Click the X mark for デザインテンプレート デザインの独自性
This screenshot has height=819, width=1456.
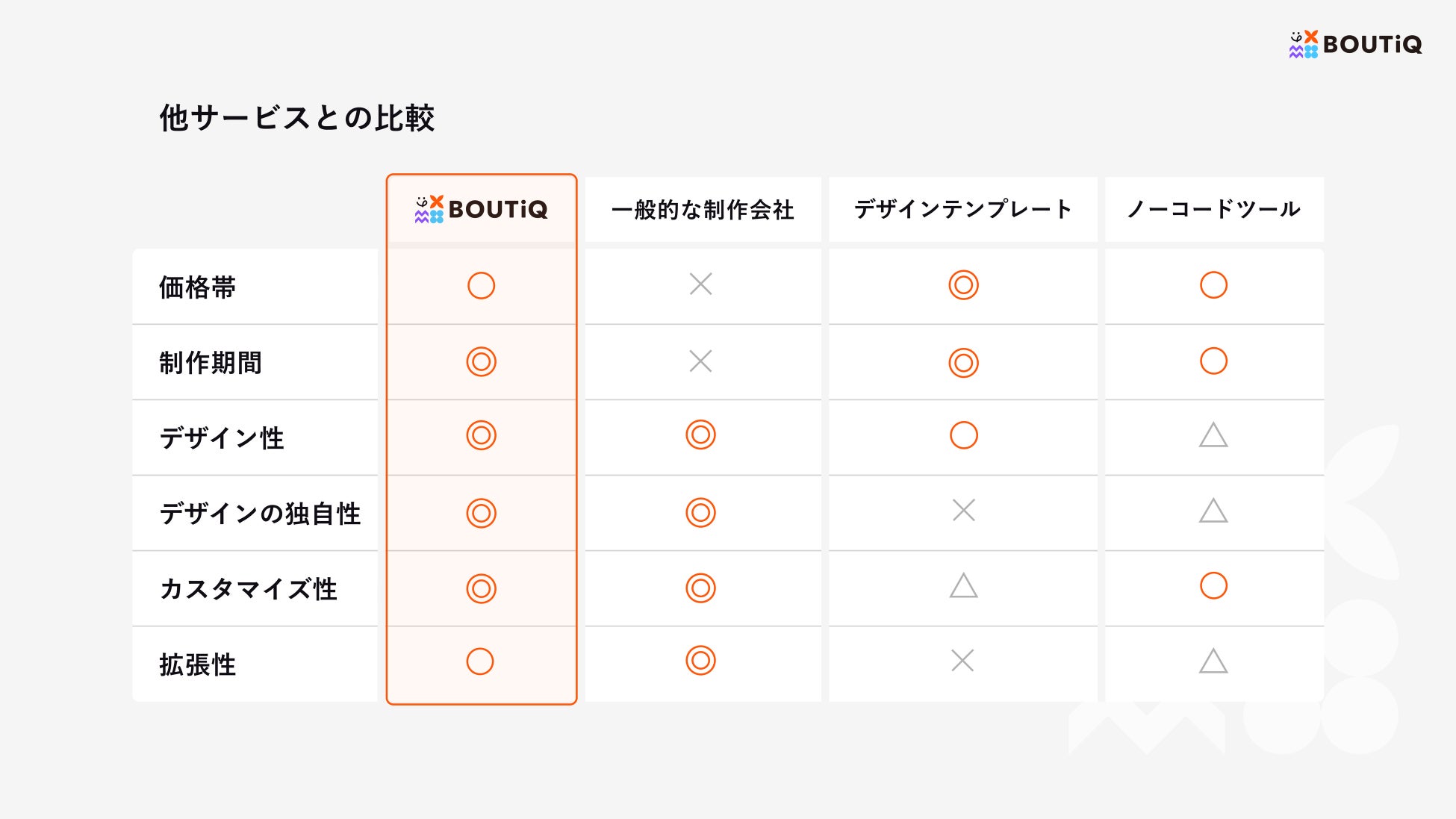[x=964, y=511]
